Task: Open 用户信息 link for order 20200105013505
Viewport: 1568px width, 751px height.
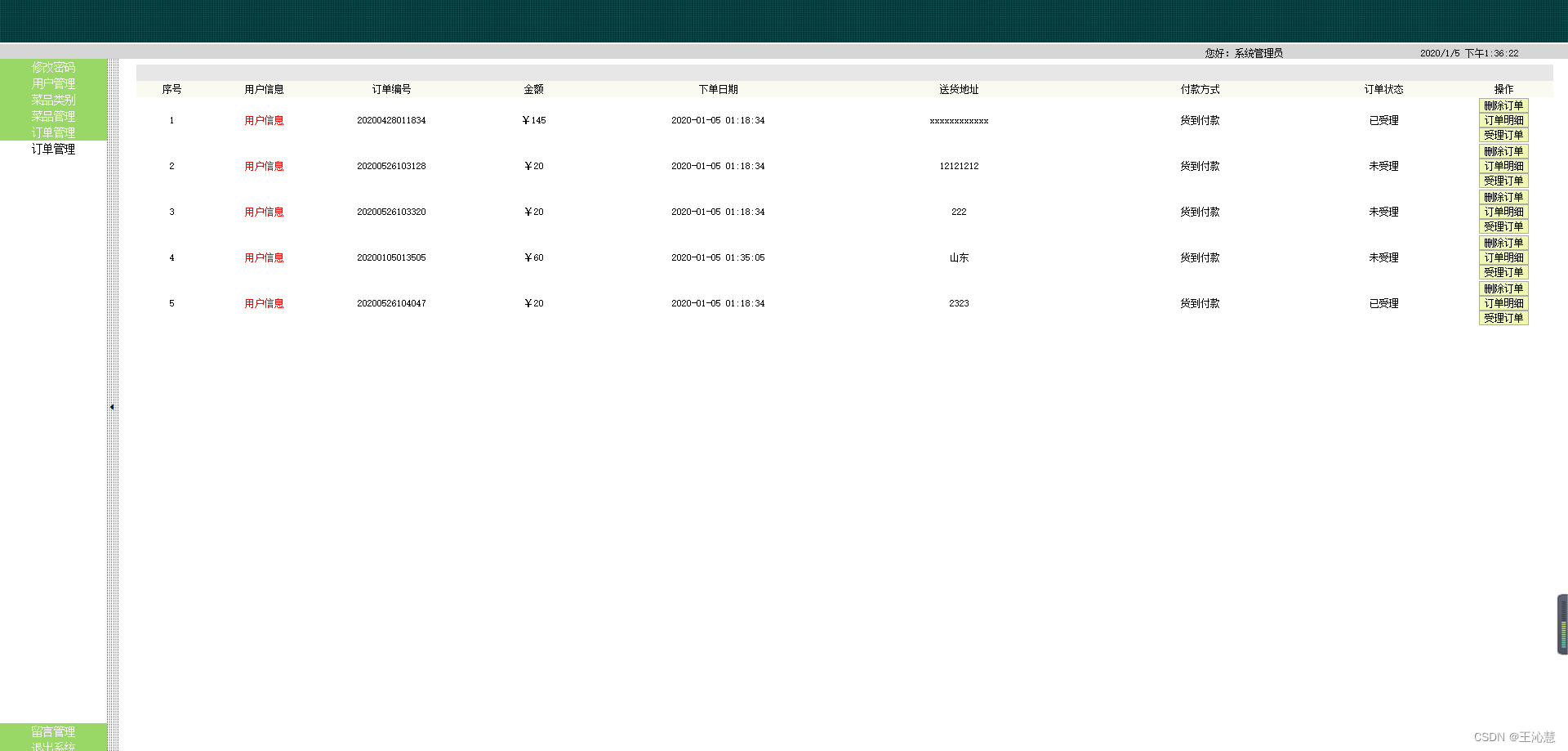Action: (x=264, y=257)
